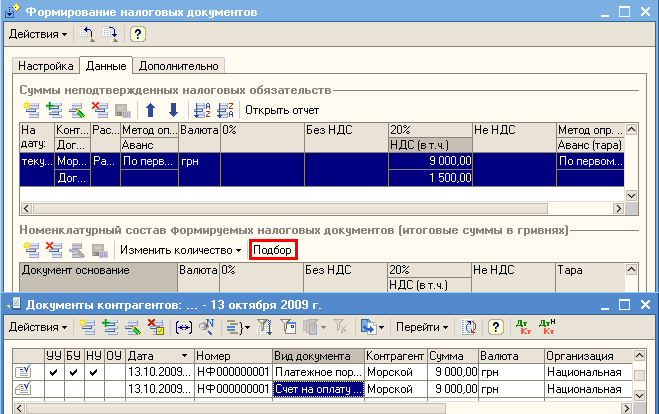The width and height of the screenshot is (659, 414).
Task: Click the move row down blue arrow
Action: [172, 110]
